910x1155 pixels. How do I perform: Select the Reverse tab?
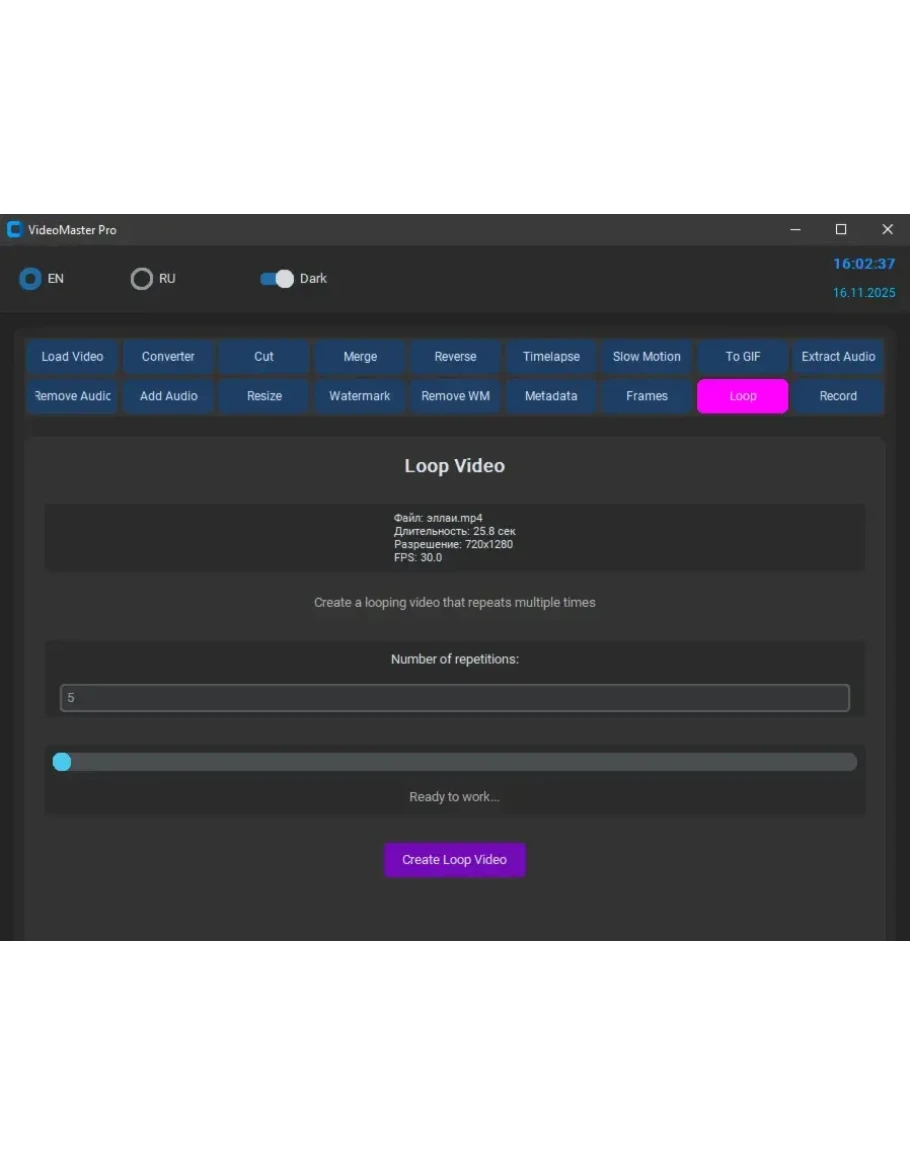(x=455, y=357)
